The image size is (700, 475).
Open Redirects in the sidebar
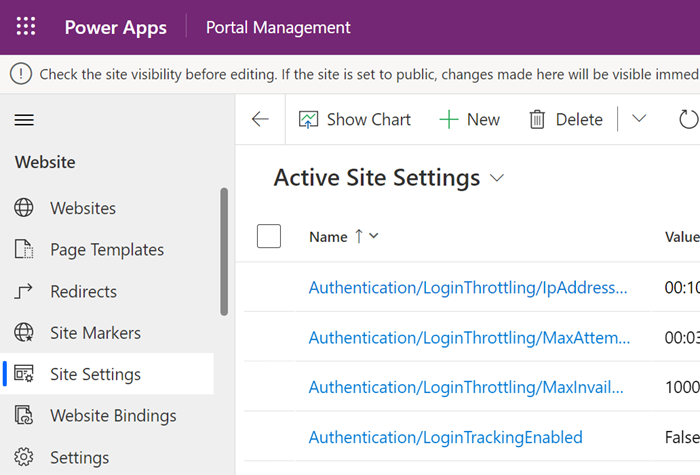pos(83,292)
